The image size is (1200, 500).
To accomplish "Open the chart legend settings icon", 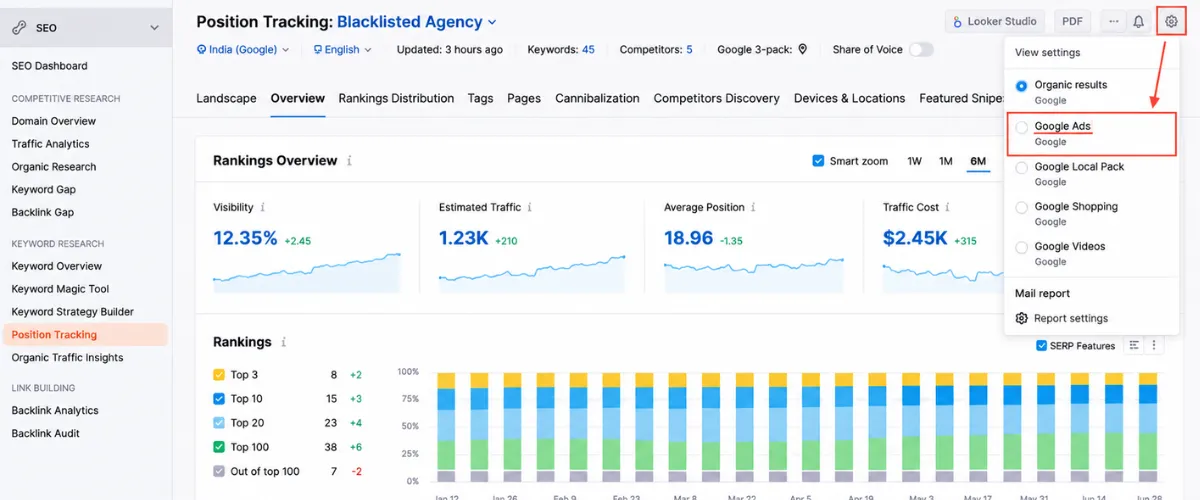I will tap(1134, 345).
